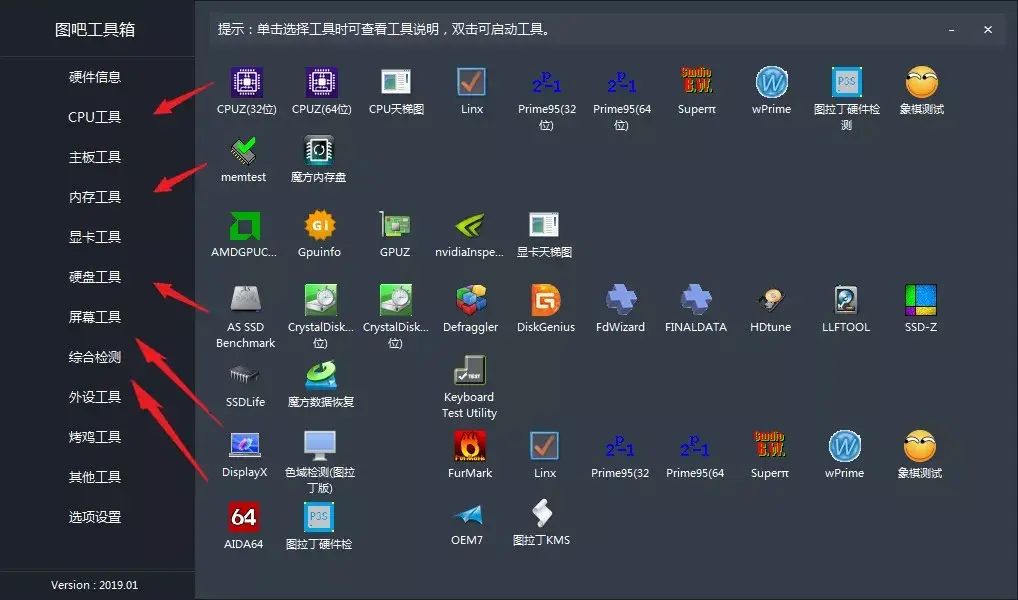
Task: Open the 选项设置 section
Action: tap(97, 517)
